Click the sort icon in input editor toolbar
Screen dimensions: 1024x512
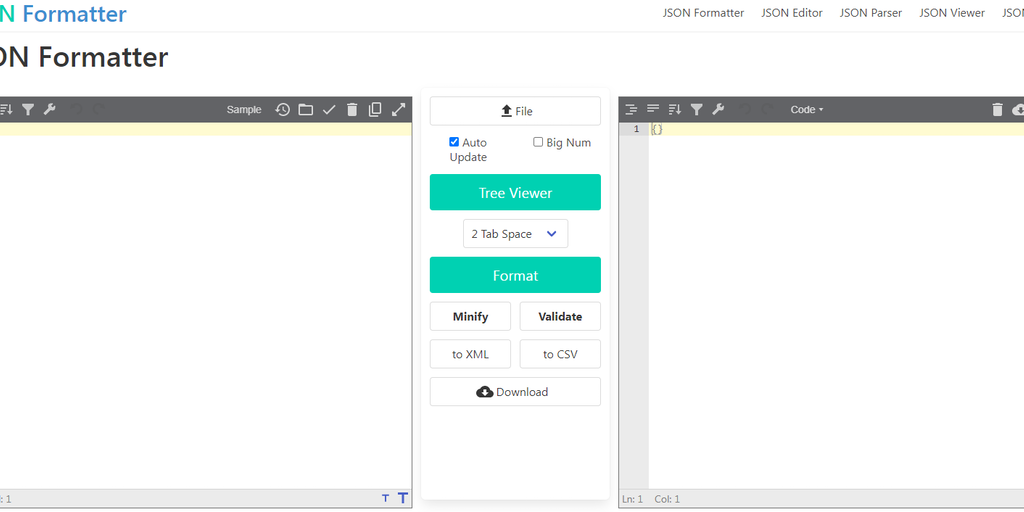tap(6, 110)
